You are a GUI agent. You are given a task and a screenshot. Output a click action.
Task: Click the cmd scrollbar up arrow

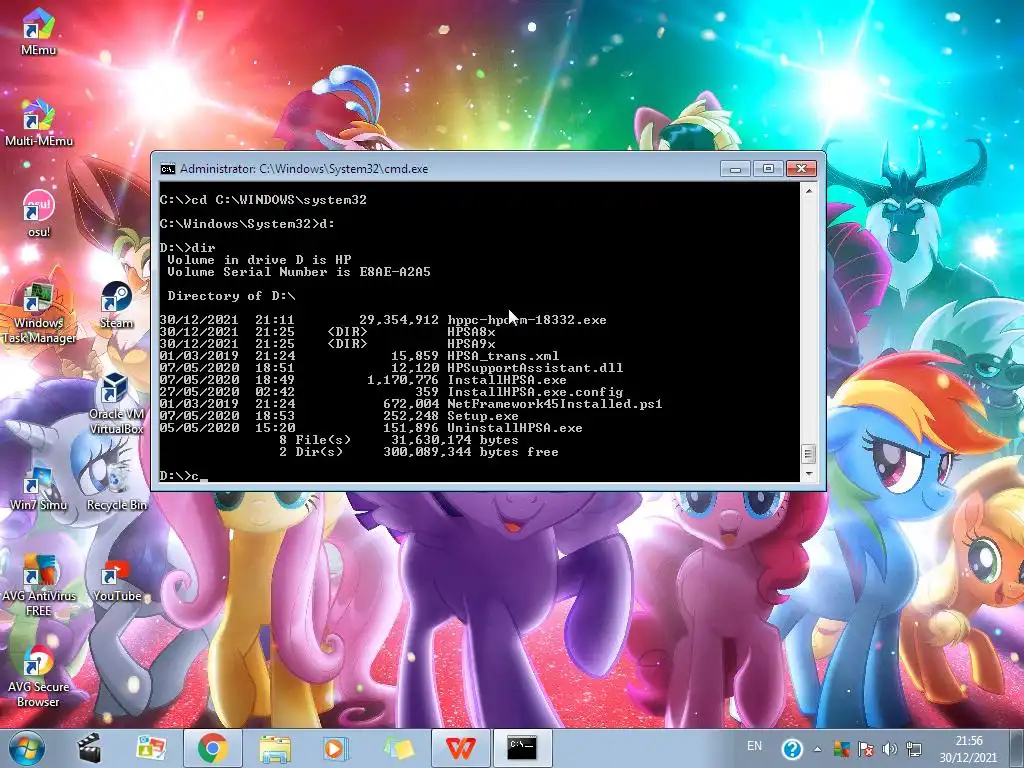pyautogui.click(x=808, y=191)
